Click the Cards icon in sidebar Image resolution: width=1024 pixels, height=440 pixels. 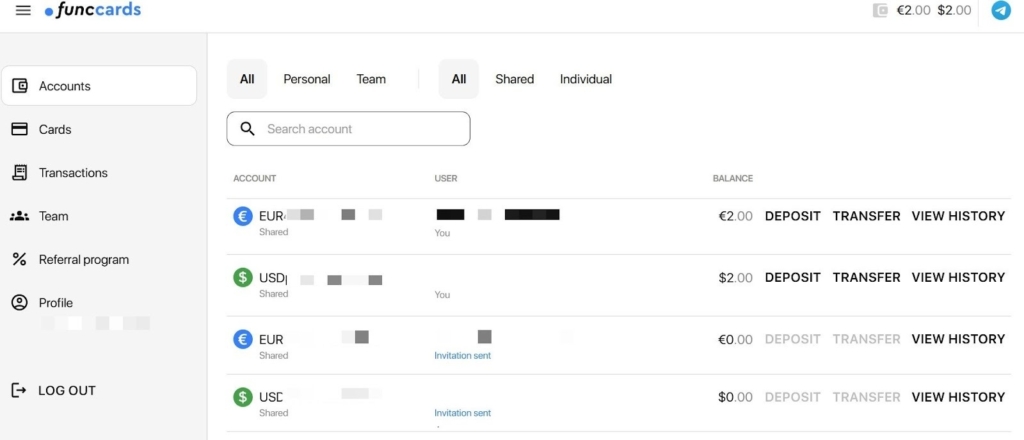(x=20, y=129)
